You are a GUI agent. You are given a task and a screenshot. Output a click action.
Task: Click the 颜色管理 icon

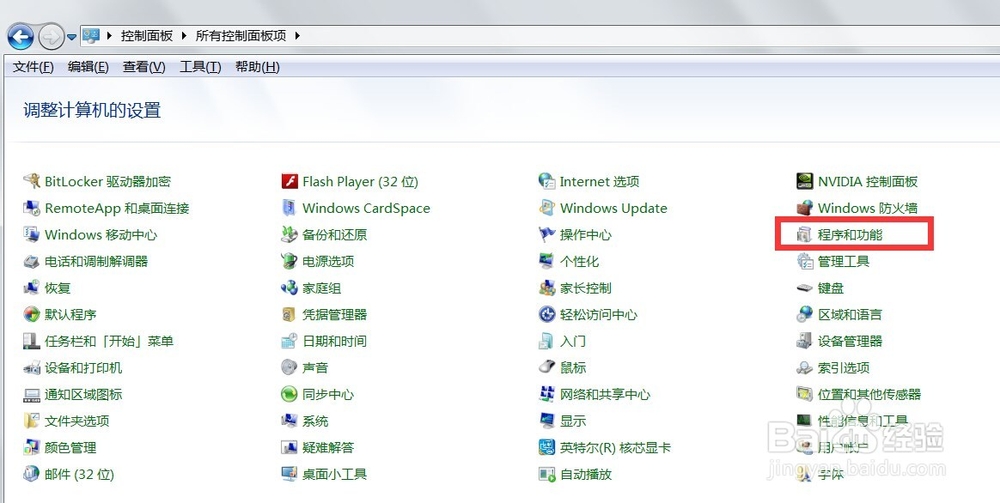tap(31, 448)
